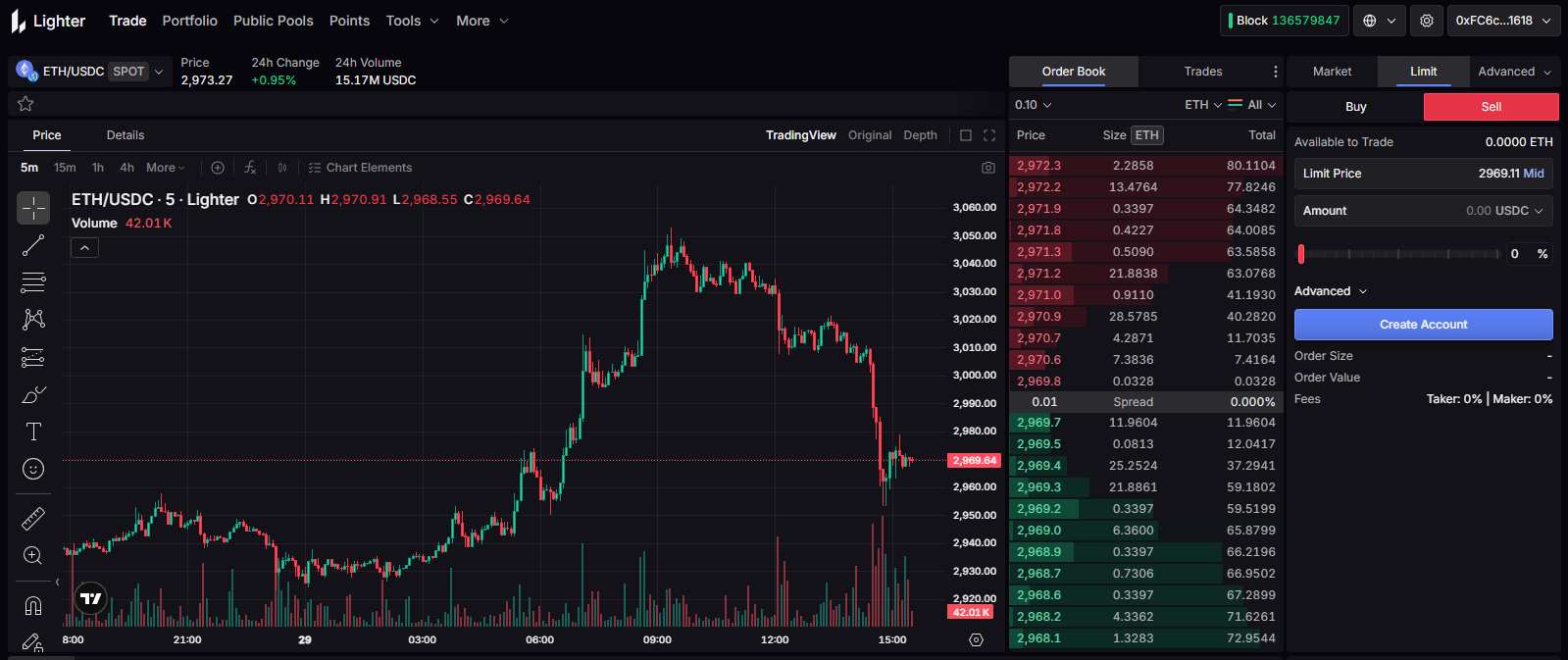Switch chart view to Depth
The height and width of the screenshot is (660, 1568).
[920, 135]
